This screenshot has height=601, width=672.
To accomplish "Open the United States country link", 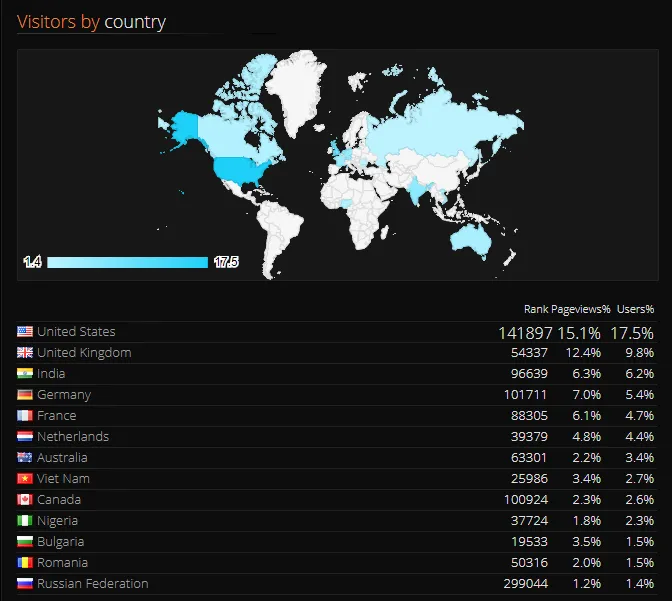I will point(76,331).
